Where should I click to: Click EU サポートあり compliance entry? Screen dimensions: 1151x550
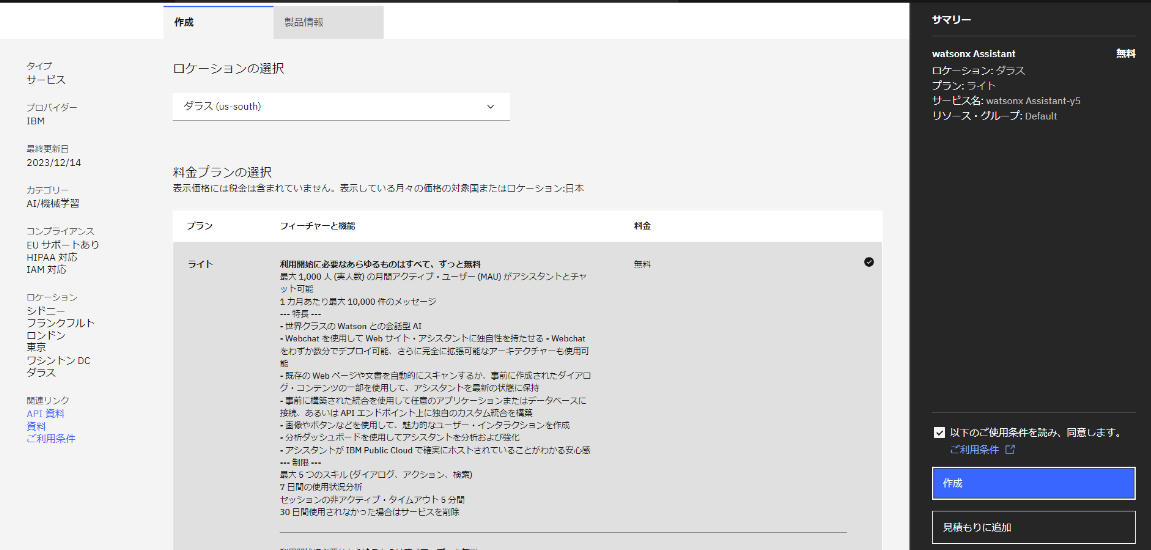pyautogui.click(x=62, y=245)
